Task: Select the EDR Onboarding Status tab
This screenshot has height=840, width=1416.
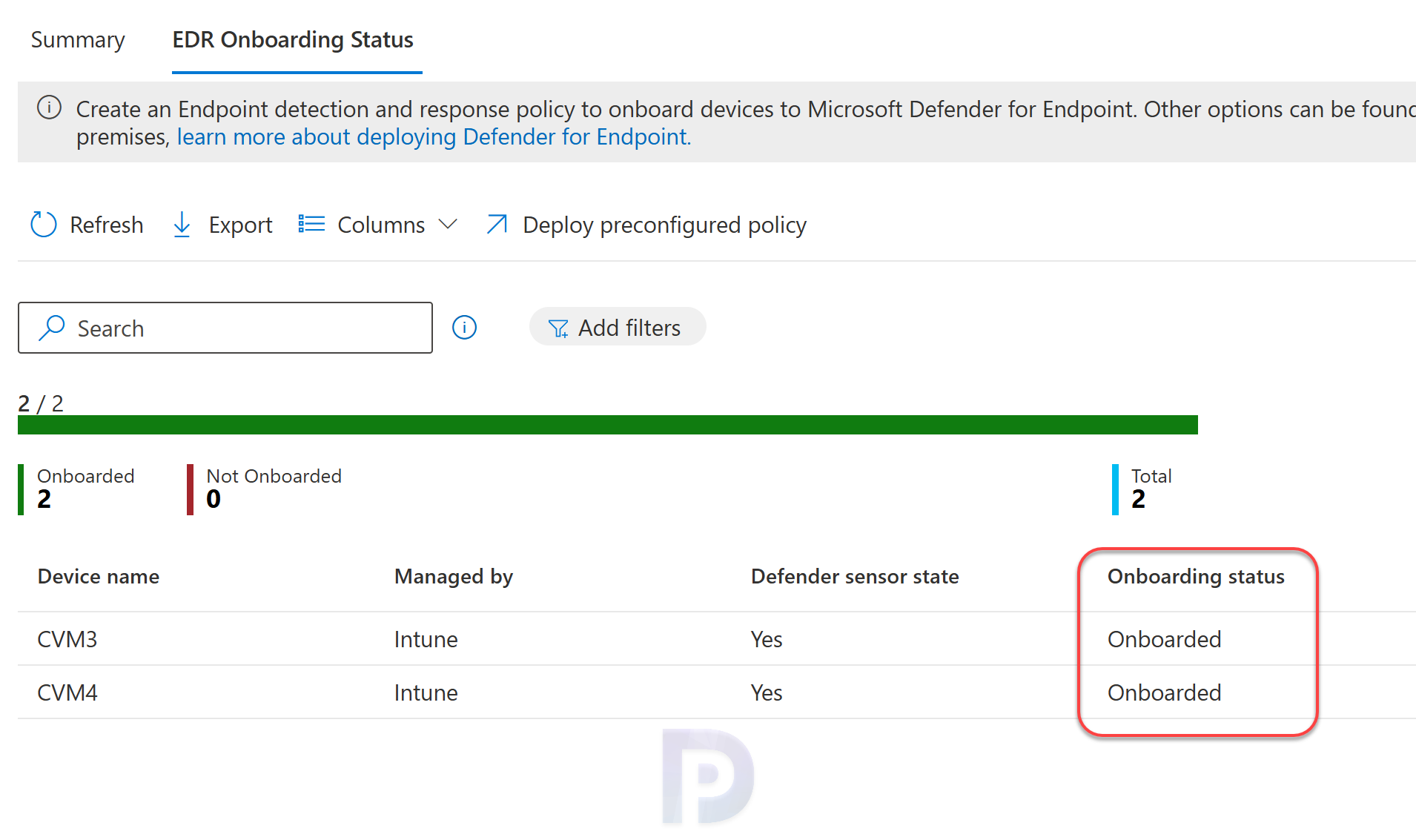Action: (293, 40)
